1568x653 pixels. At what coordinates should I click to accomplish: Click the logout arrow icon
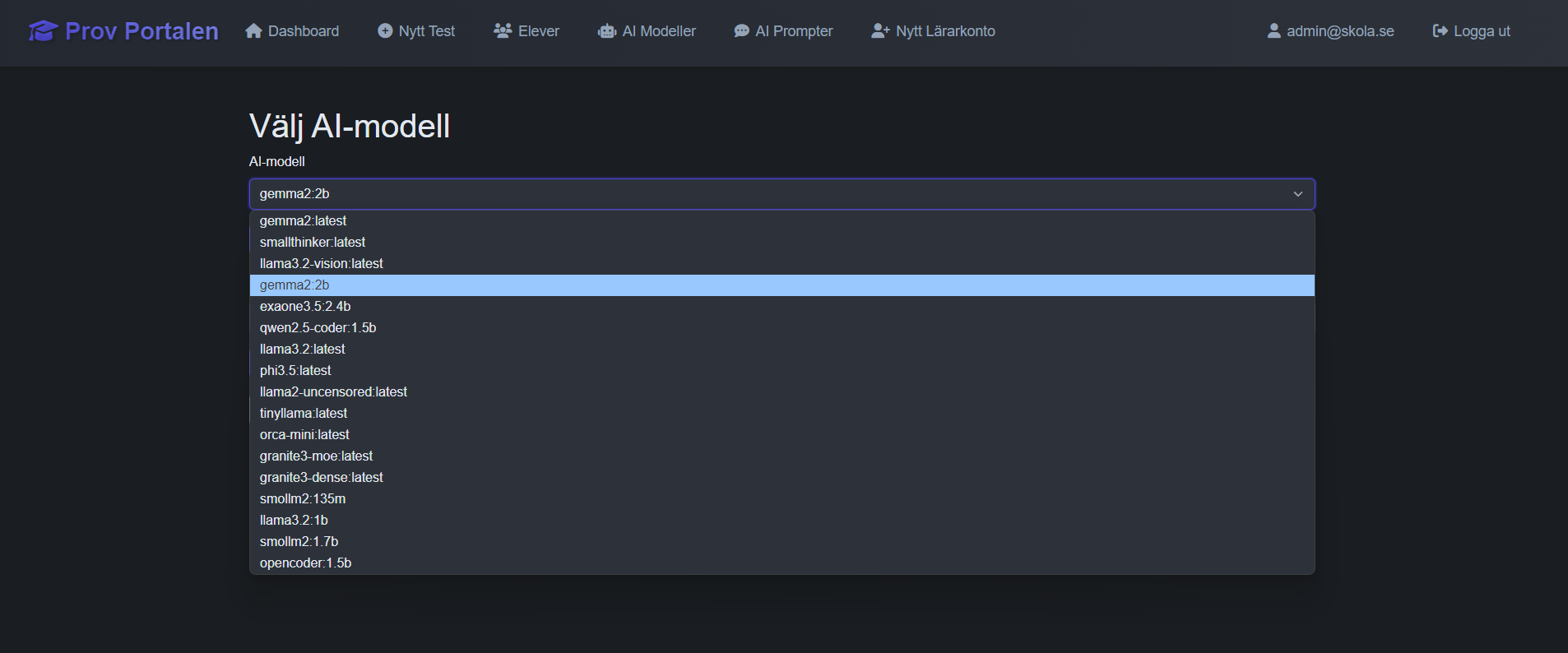(1440, 31)
